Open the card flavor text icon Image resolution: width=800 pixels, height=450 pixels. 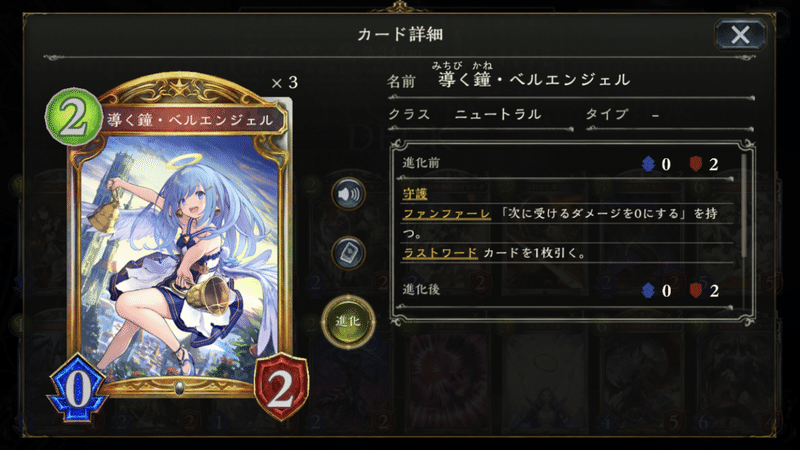click(x=348, y=253)
